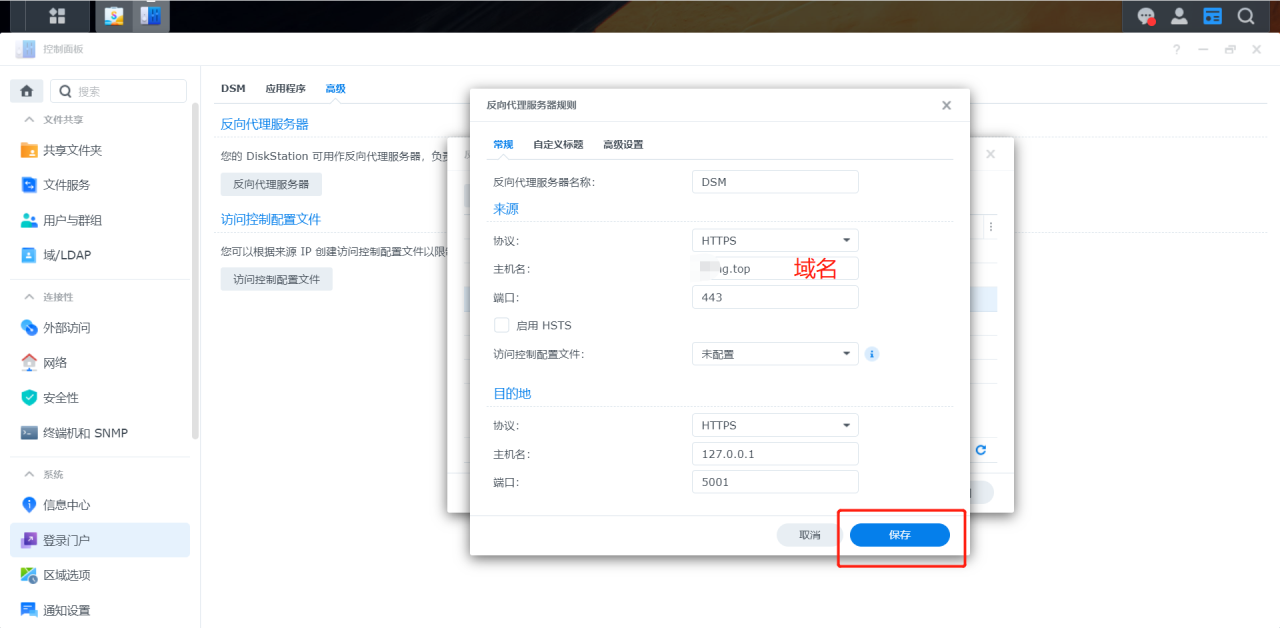
Task: Collapse the System (系统) section
Action: pyautogui.click(x=29, y=474)
